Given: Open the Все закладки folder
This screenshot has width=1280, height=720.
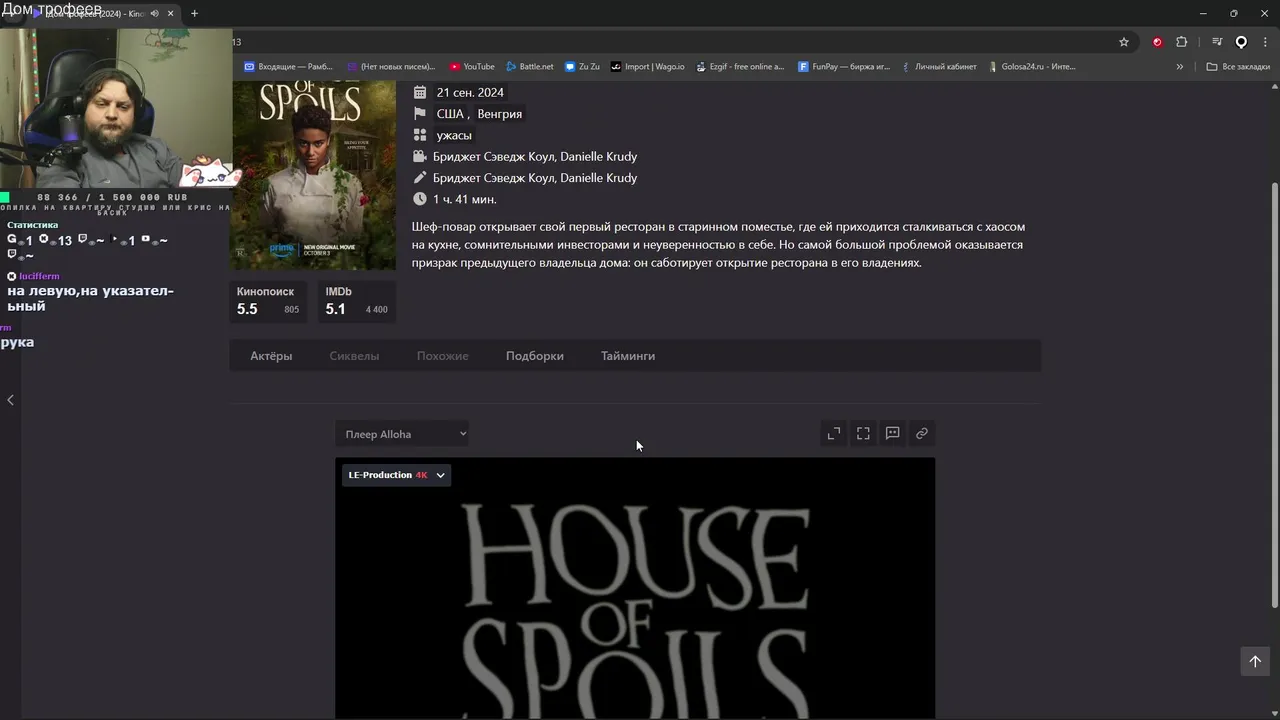Looking at the screenshot, I should pos(1238,67).
